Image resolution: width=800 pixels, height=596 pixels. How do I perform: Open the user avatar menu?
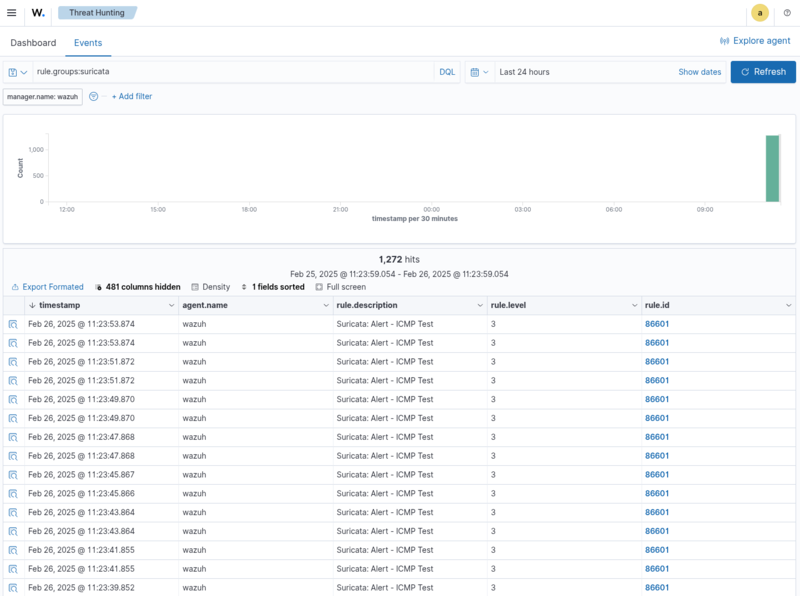click(x=760, y=13)
